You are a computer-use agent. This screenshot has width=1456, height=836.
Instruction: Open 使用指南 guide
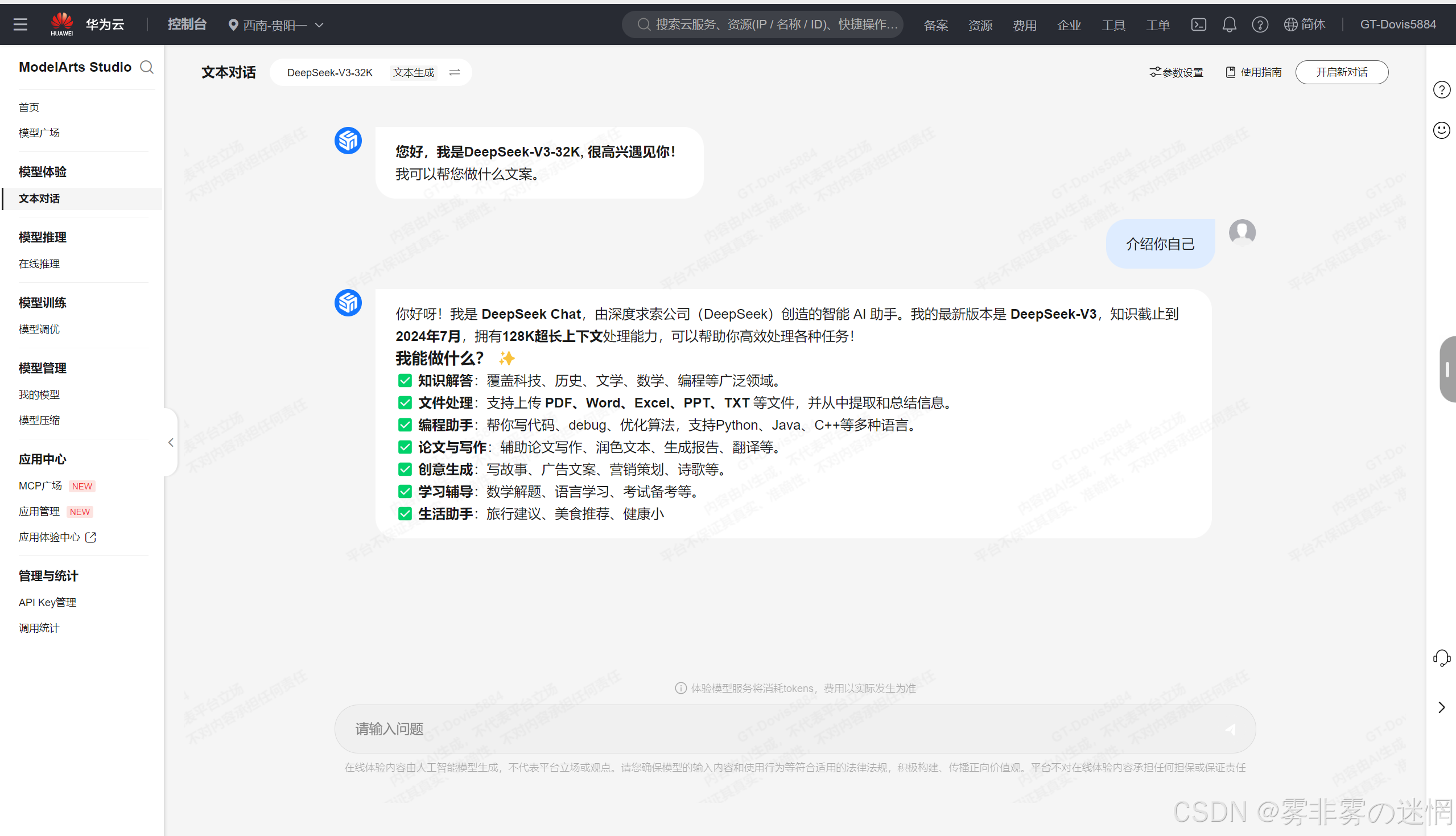click(x=1253, y=72)
